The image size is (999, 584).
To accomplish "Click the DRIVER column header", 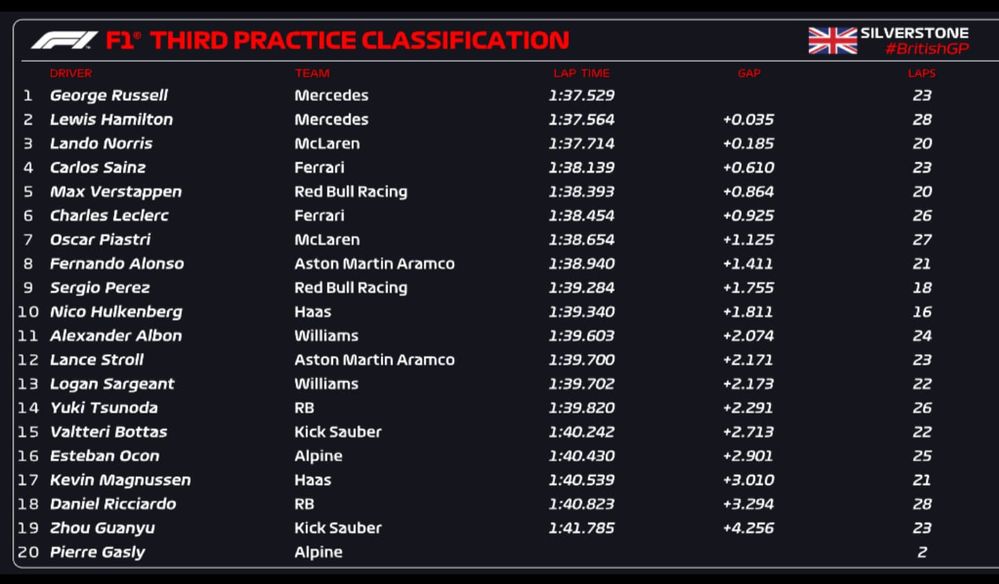I will coord(71,73).
